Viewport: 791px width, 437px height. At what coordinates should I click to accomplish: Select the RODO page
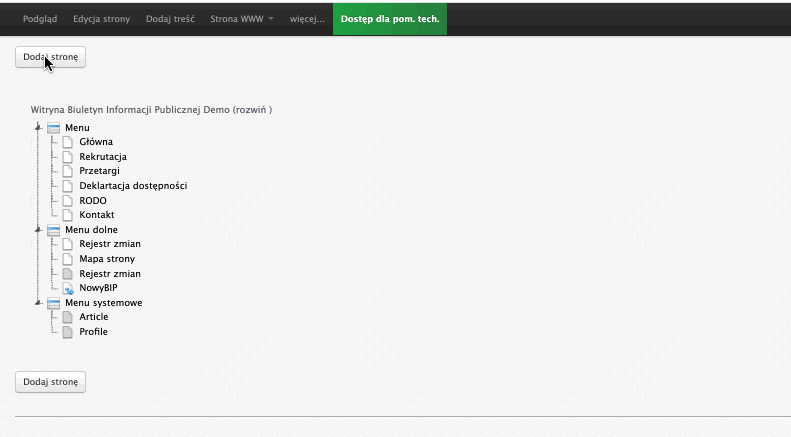click(93, 200)
